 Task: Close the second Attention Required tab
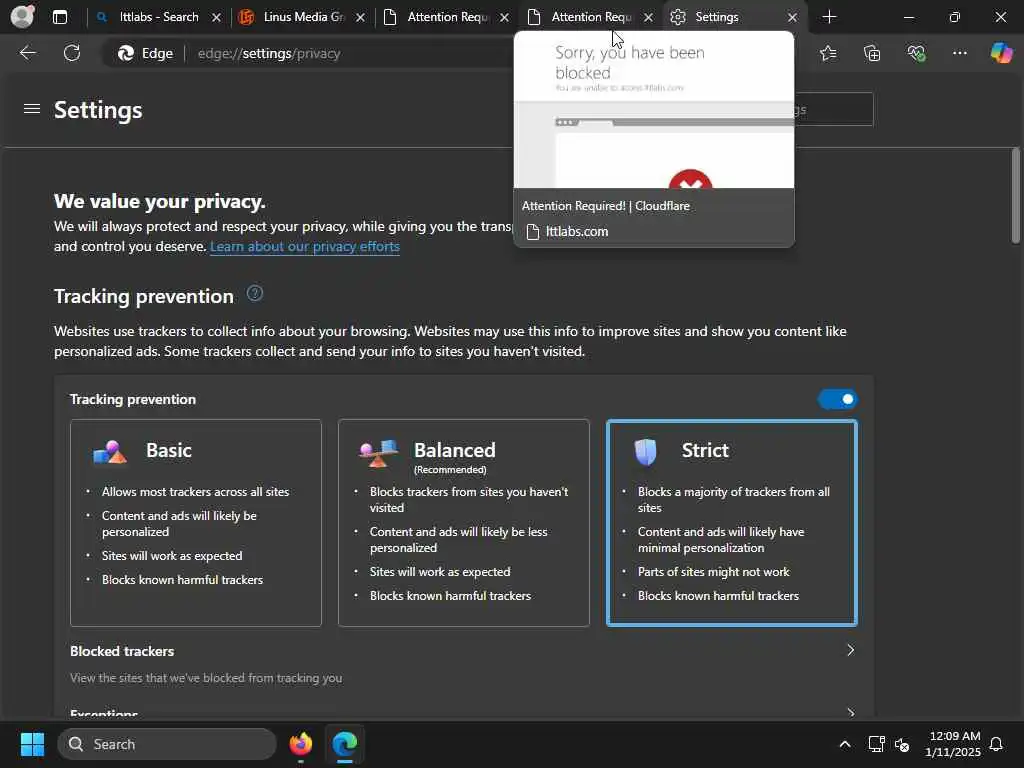click(648, 18)
